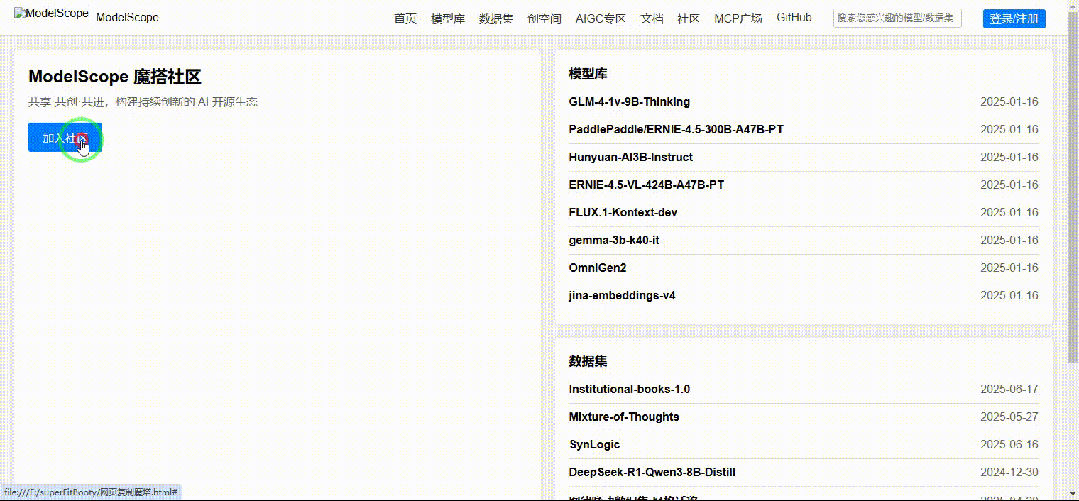Screen dimensions: 1079x501
Task: Open GLM-4-1v-9B-Thinking model entry
Action: pyautogui.click(x=629, y=102)
